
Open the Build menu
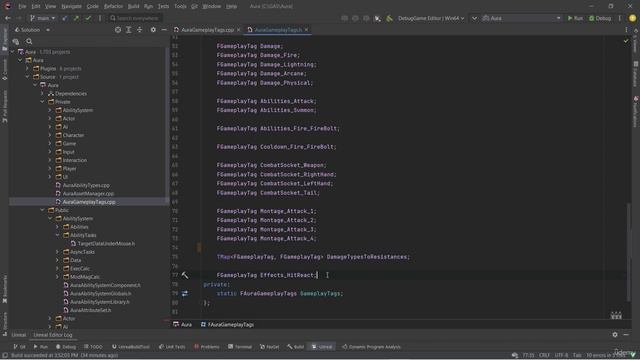point(133,6)
